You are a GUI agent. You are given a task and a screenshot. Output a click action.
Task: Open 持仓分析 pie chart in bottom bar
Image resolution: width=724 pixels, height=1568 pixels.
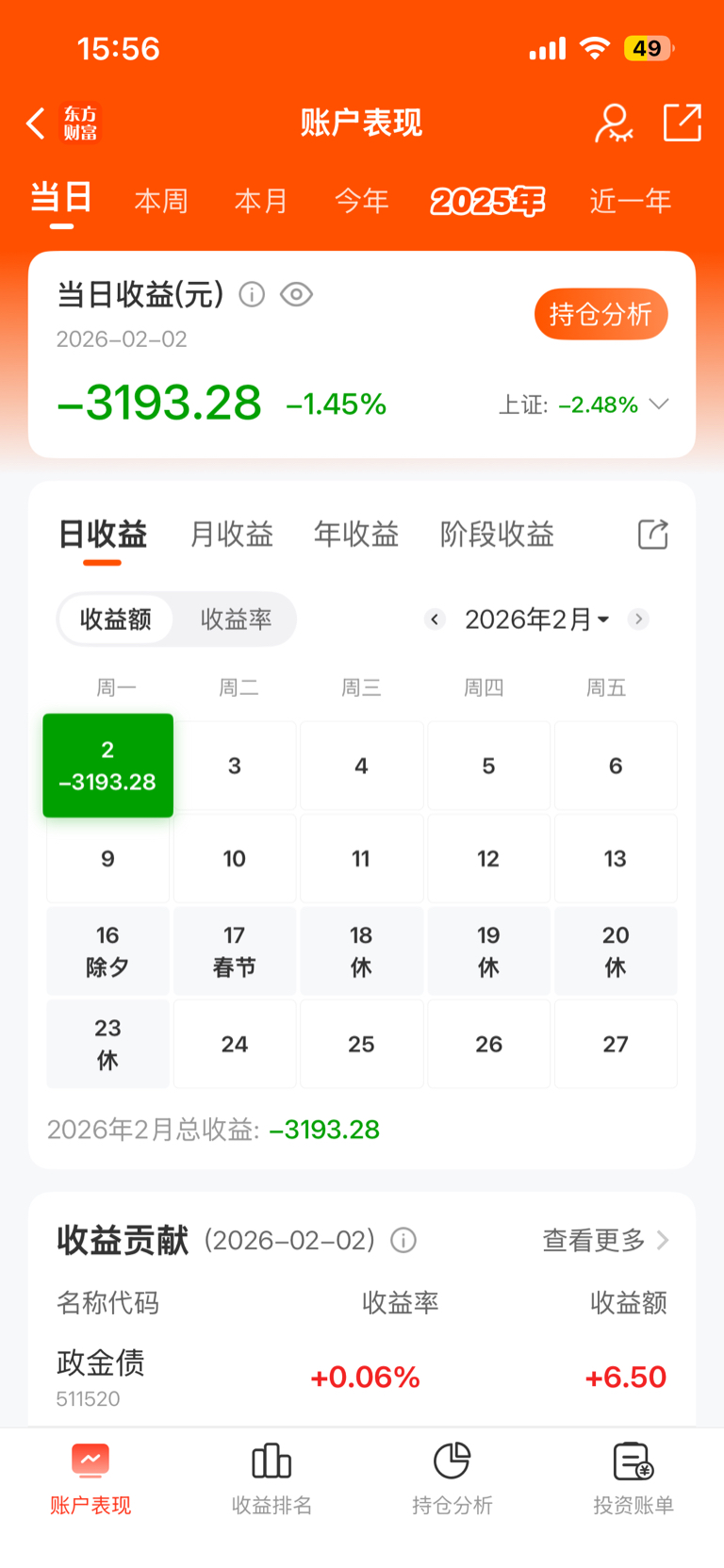coord(452,1478)
